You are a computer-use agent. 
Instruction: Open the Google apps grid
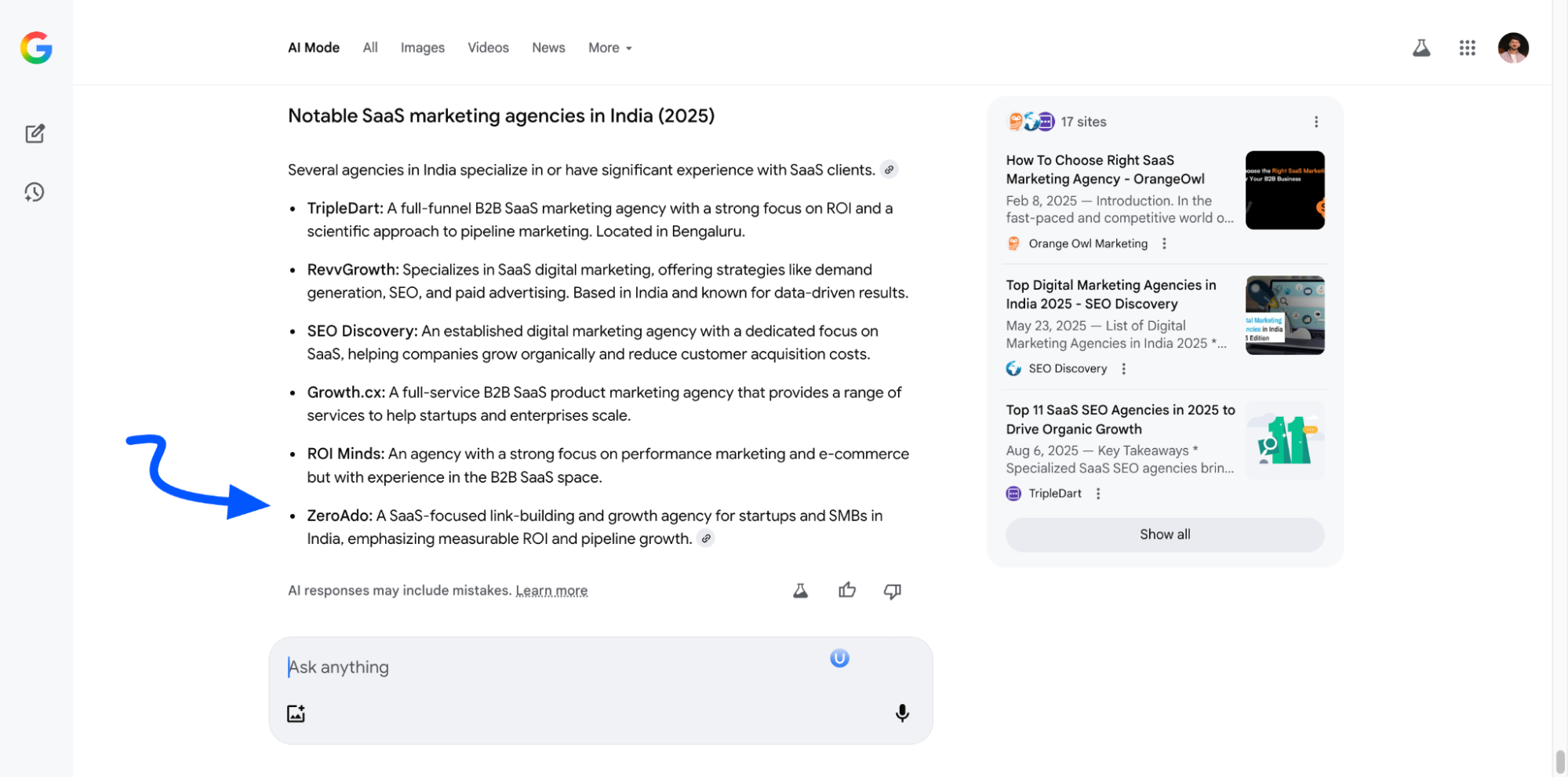point(1467,48)
